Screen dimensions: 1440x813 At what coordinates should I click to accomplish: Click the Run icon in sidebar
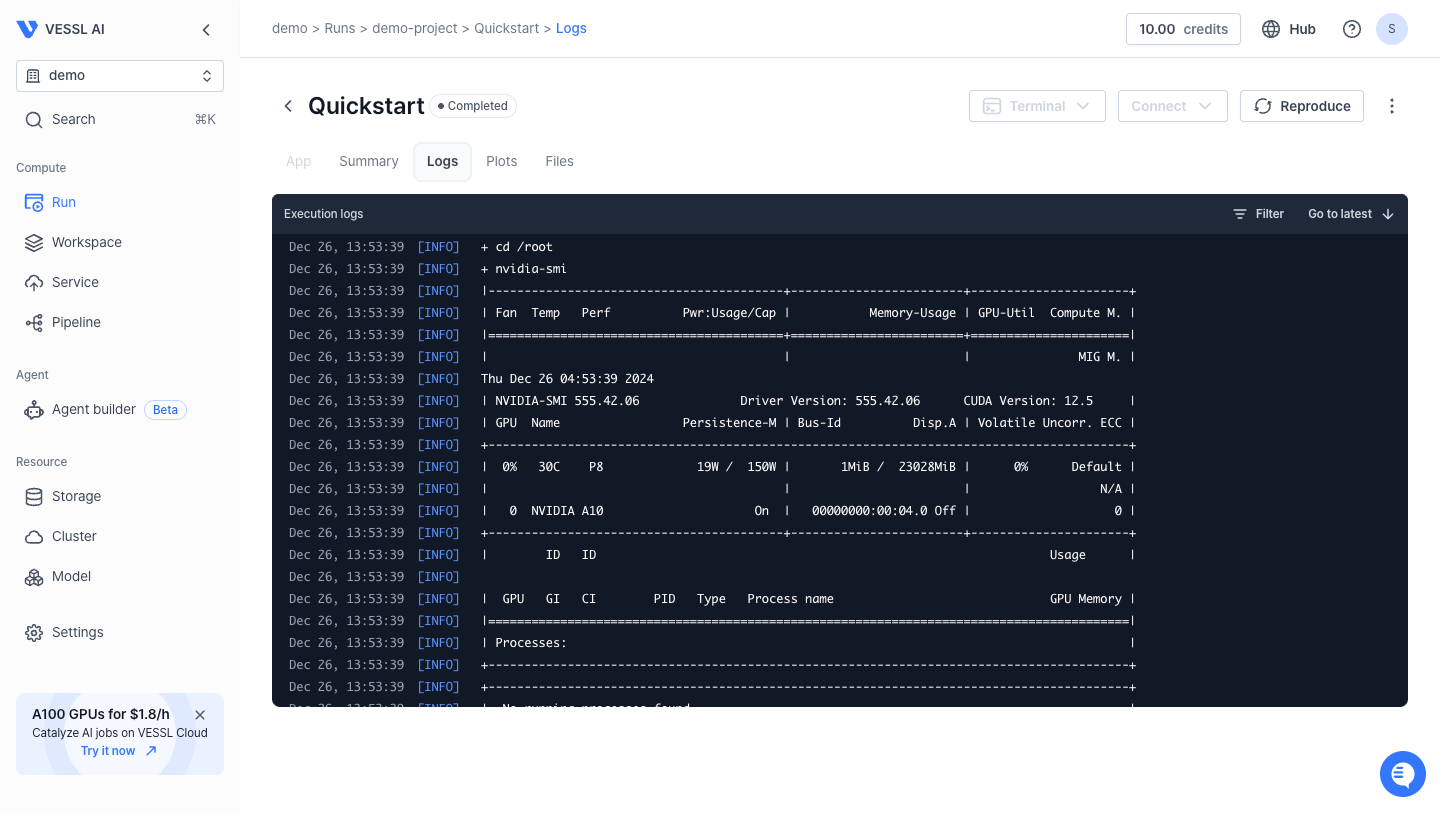(x=34, y=202)
